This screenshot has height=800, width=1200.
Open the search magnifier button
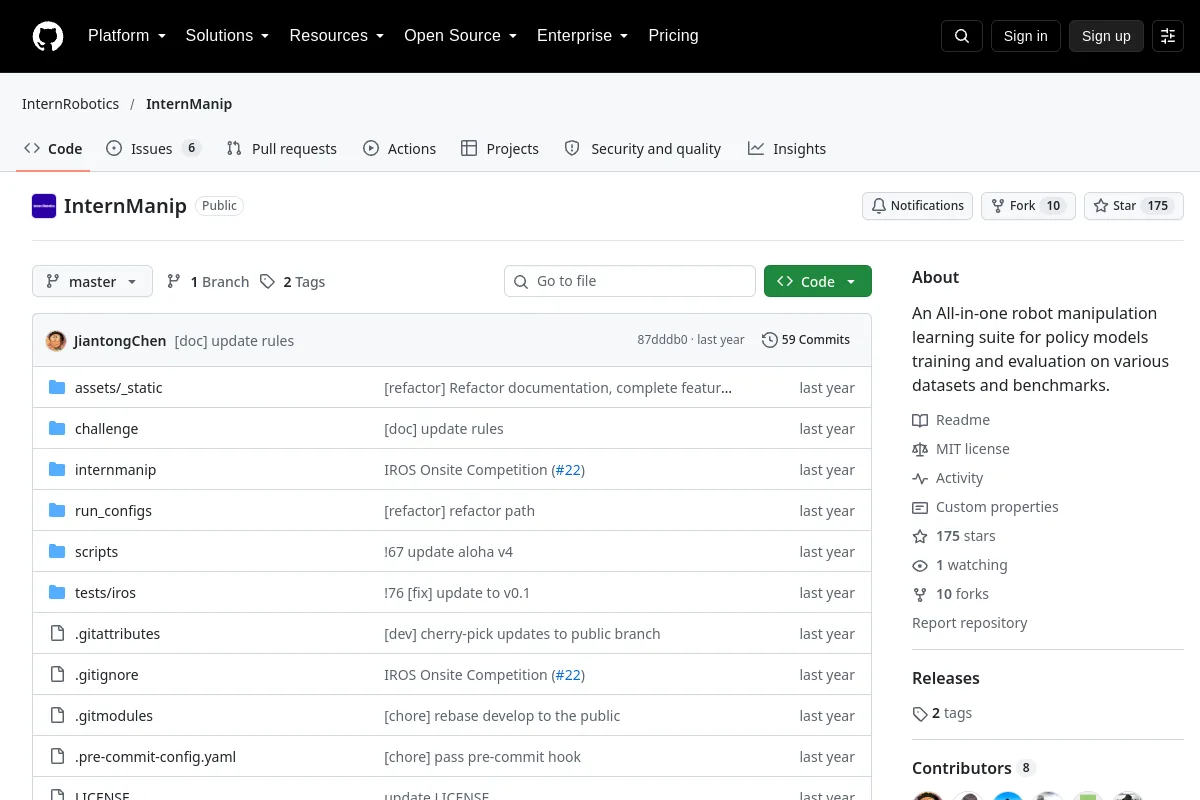coord(962,36)
